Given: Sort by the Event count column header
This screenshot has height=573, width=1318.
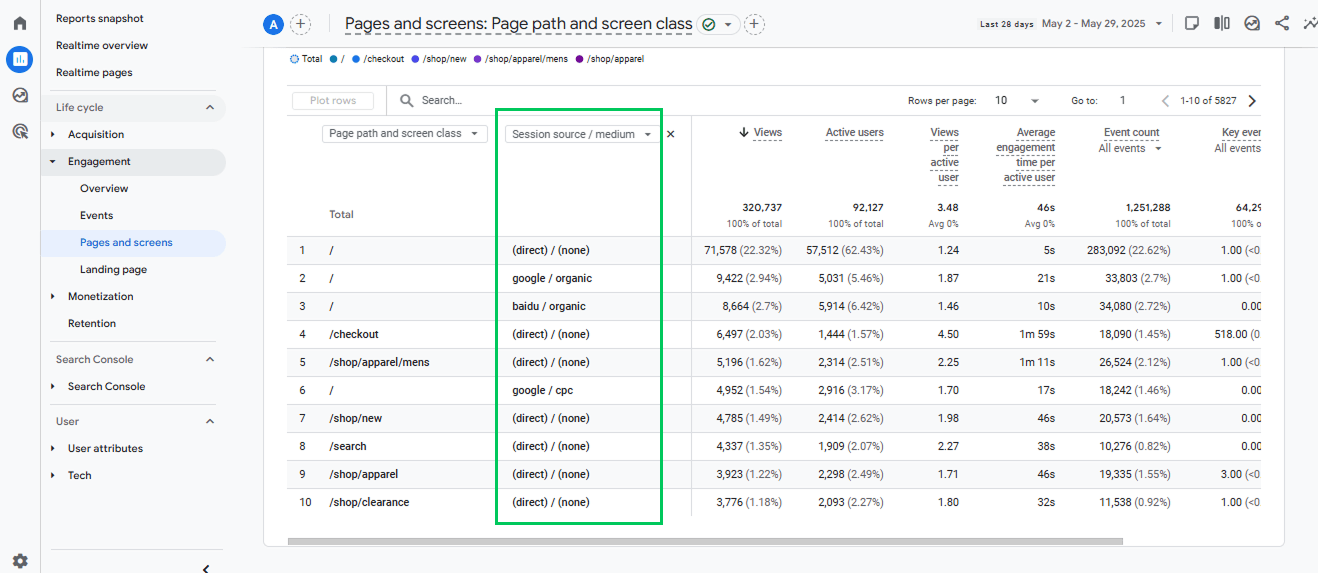Looking at the screenshot, I should tap(1132, 132).
